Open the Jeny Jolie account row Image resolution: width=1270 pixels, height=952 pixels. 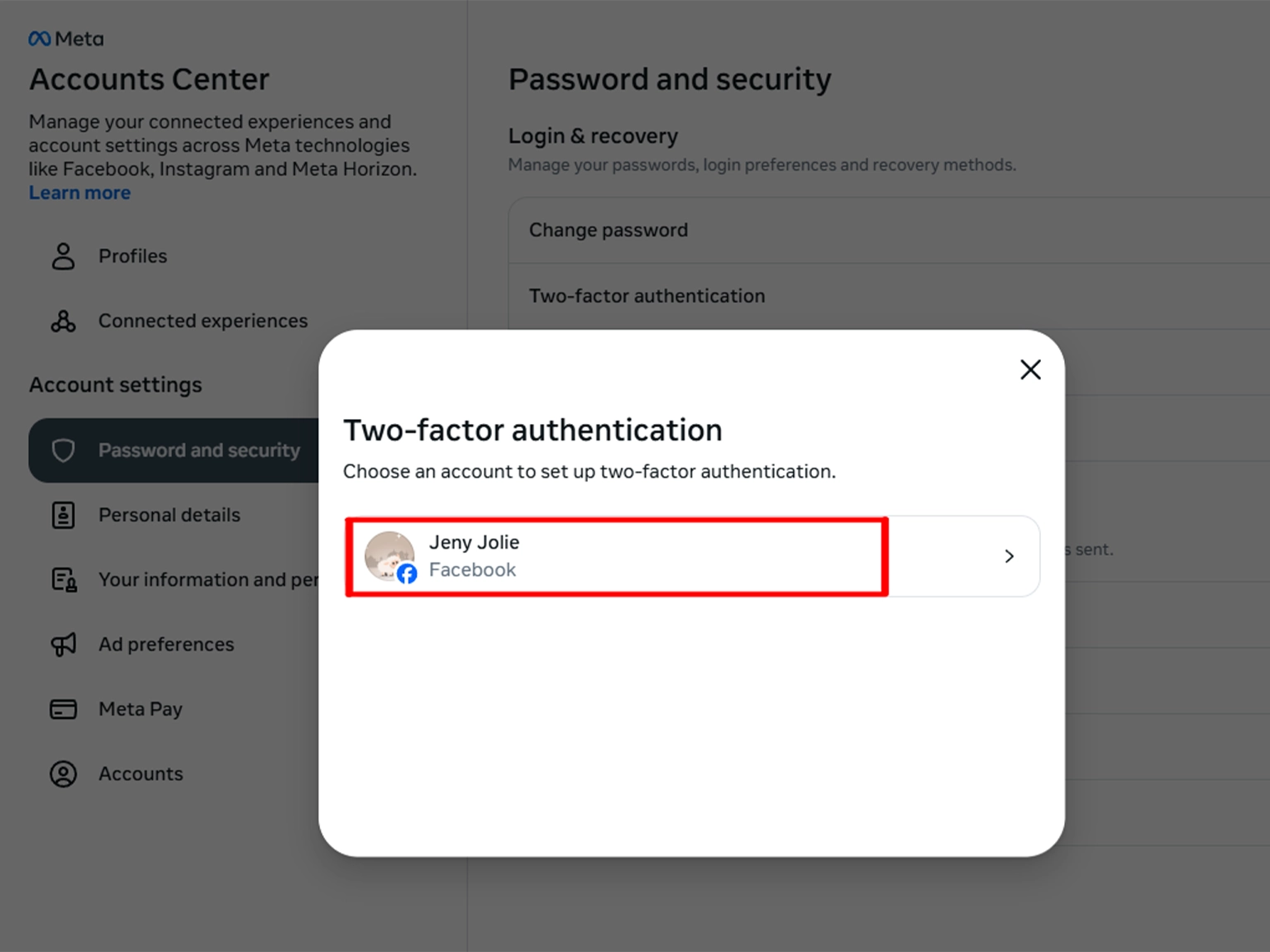point(616,556)
